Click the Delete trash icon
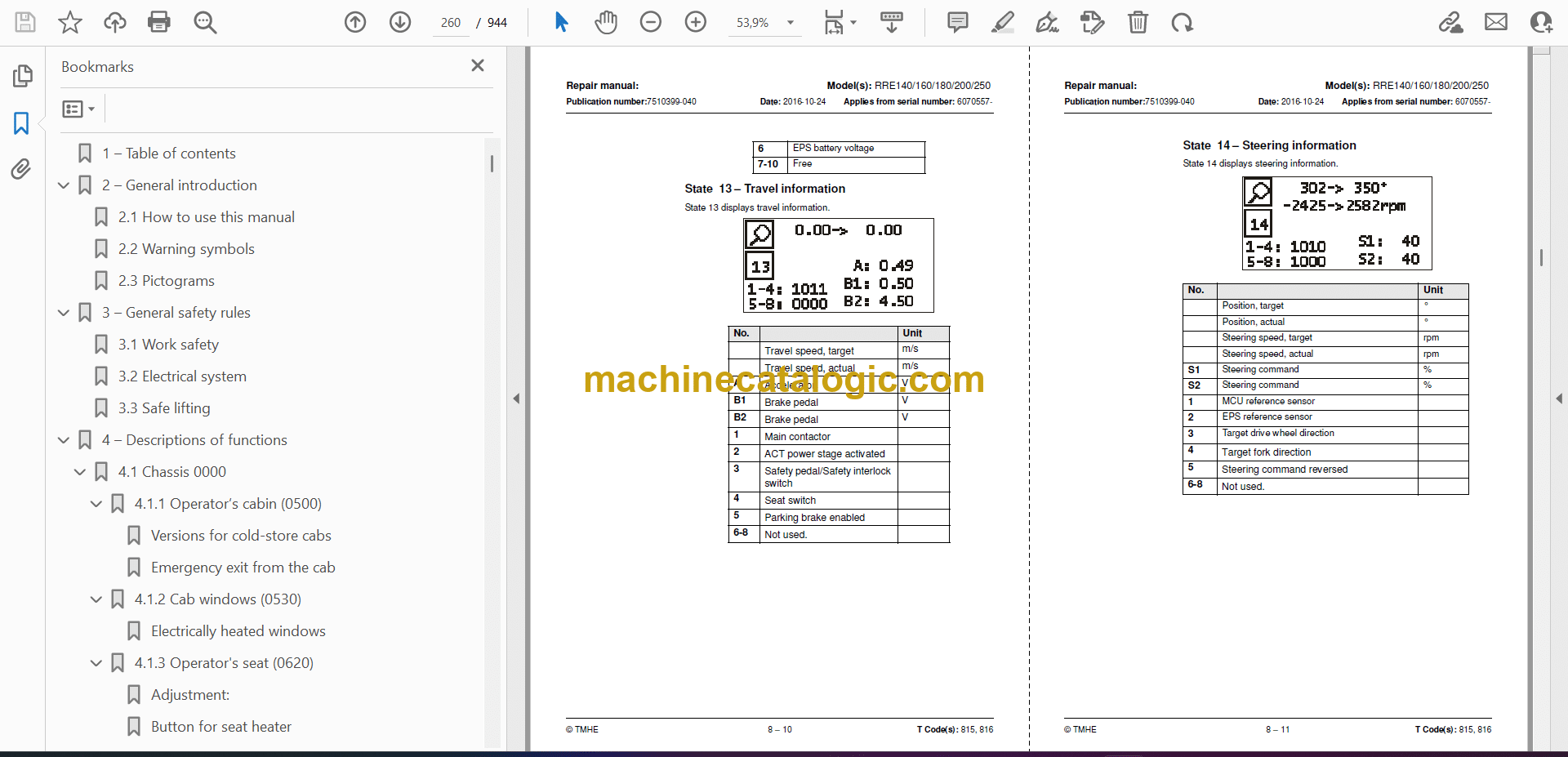Viewport: 1568px width, 757px height. (1138, 22)
